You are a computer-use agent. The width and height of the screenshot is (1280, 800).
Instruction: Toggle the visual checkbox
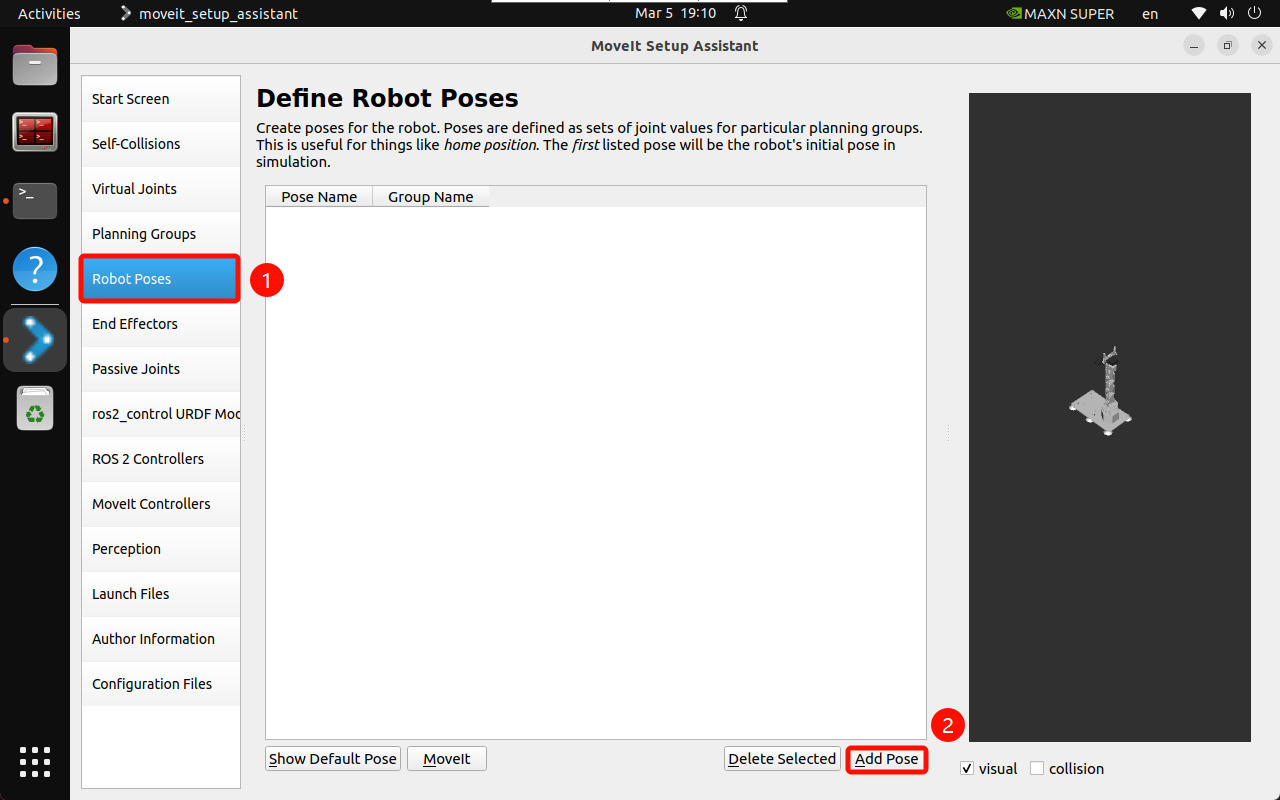coord(966,768)
